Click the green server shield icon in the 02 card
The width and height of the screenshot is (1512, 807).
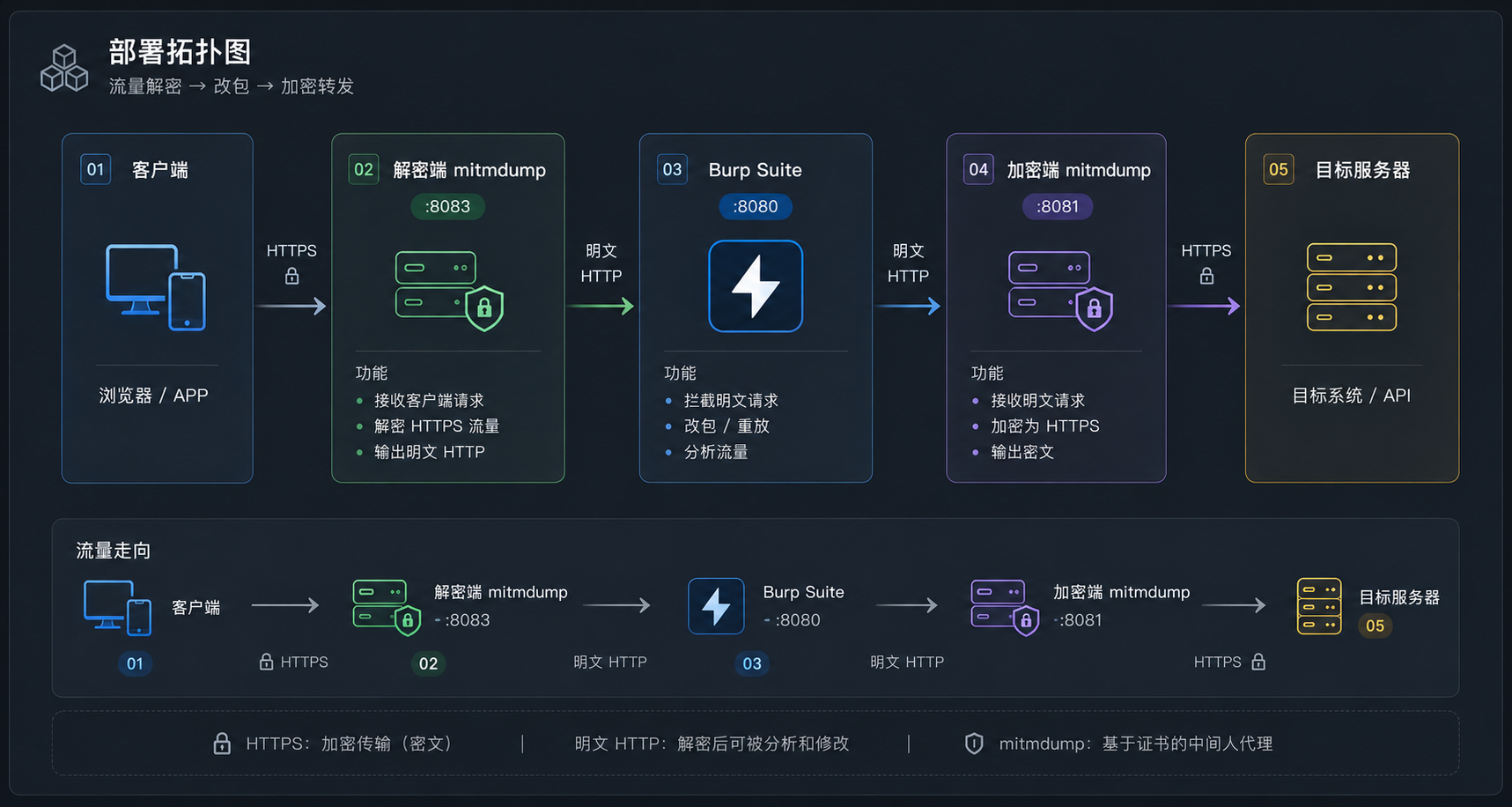(449, 291)
